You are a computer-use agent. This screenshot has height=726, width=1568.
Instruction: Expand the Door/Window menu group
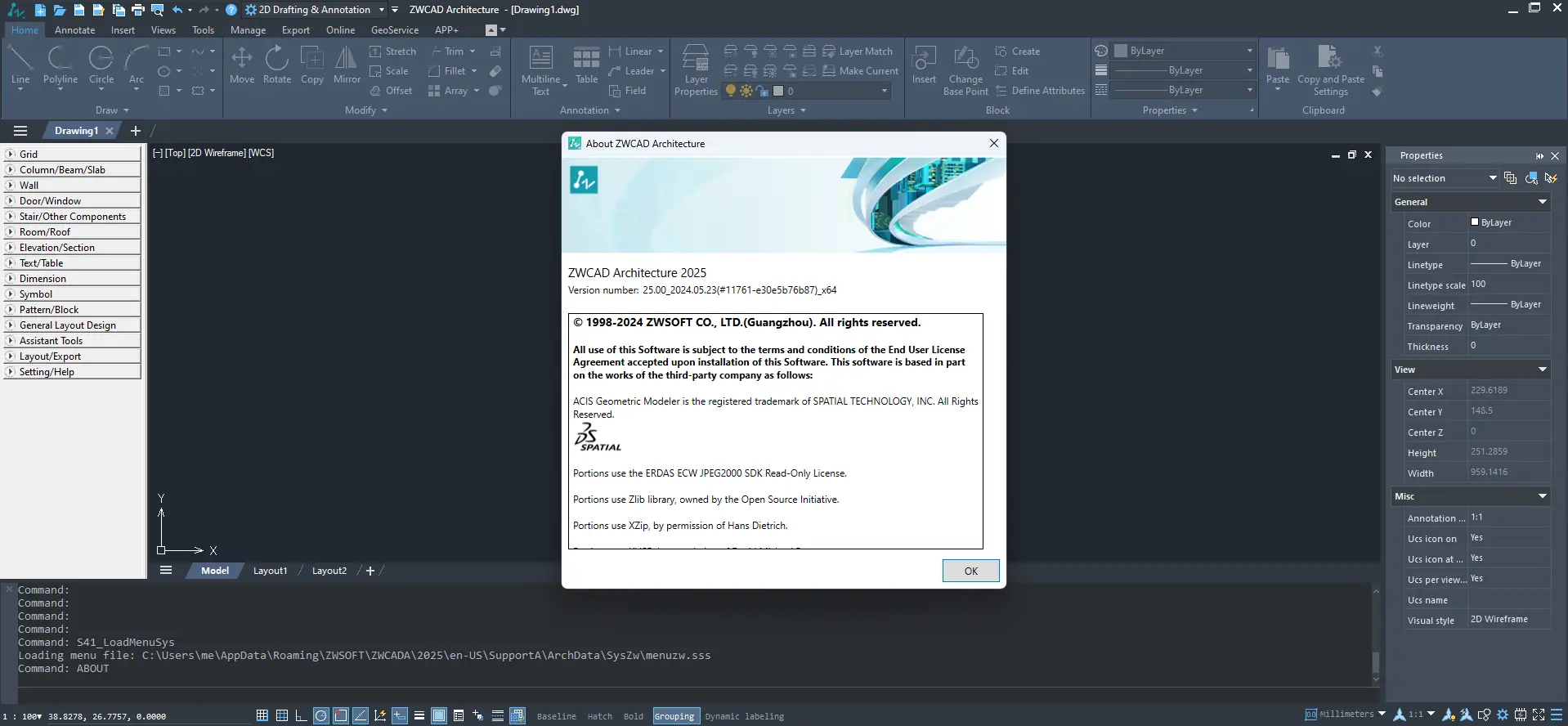point(72,201)
